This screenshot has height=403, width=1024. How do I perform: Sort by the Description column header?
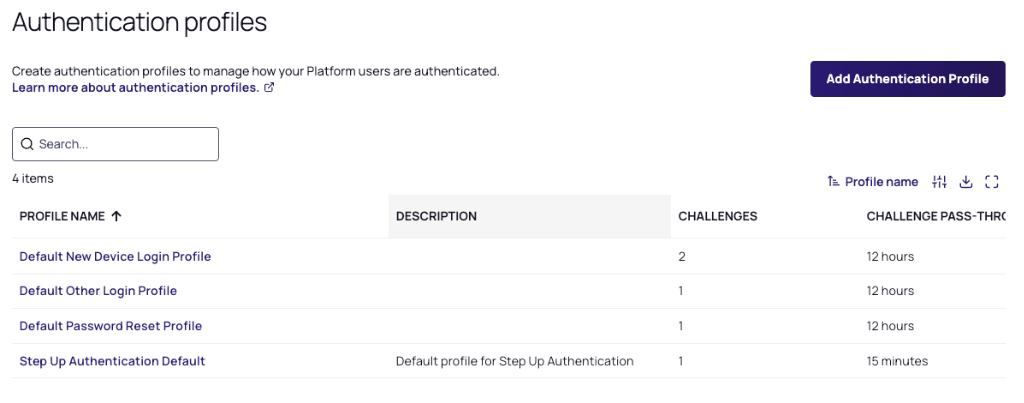tap(436, 216)
